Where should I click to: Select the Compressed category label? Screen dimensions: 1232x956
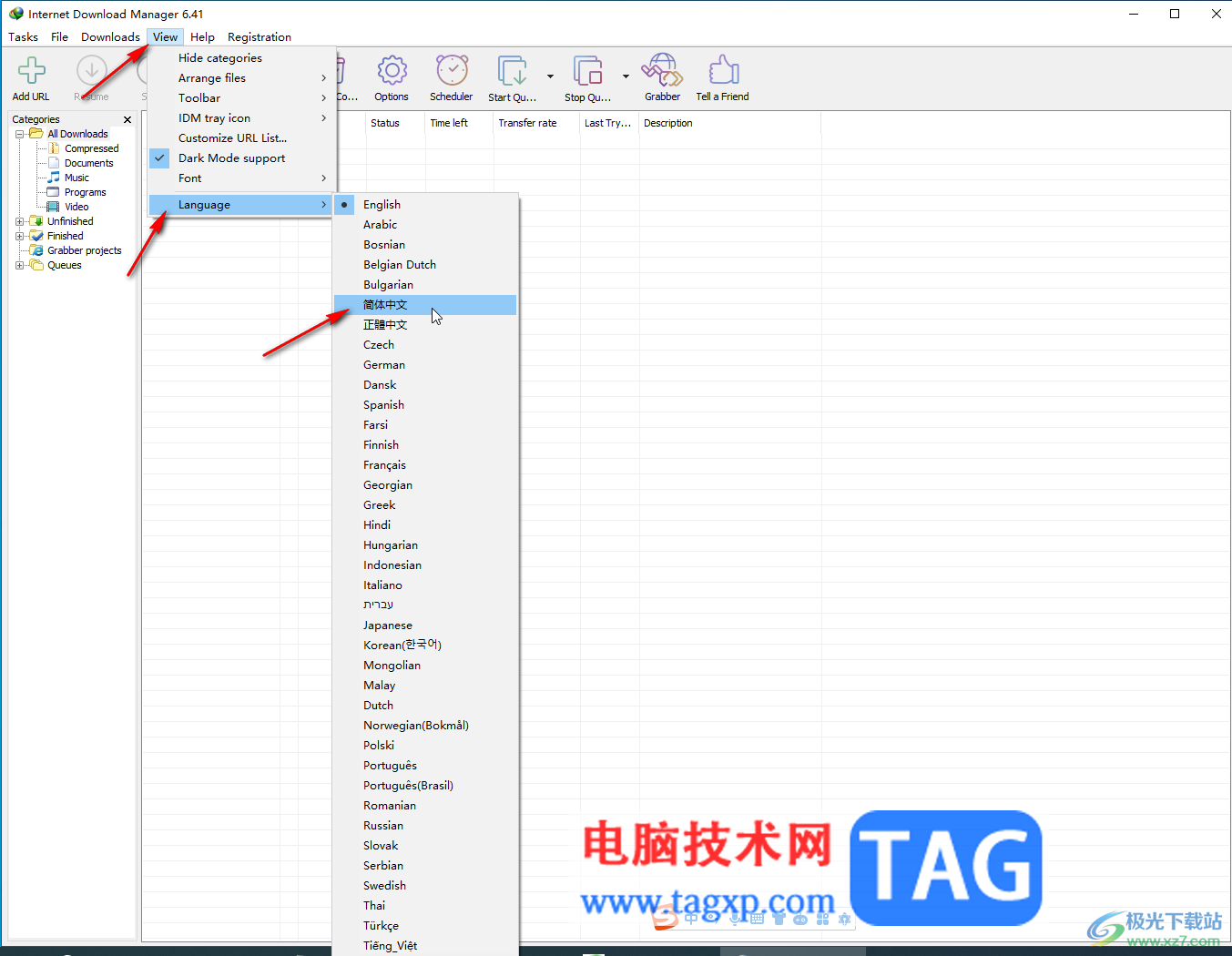pyautogui.click(x=92, y=148)
